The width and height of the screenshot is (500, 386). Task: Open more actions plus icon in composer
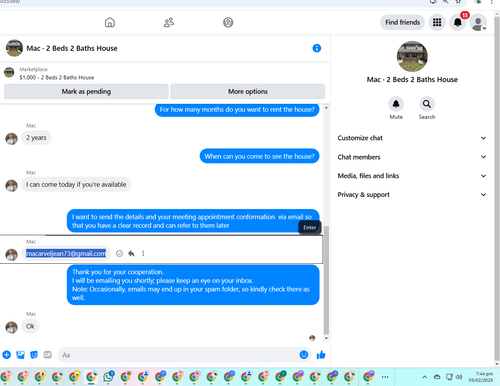click(6, 355)
